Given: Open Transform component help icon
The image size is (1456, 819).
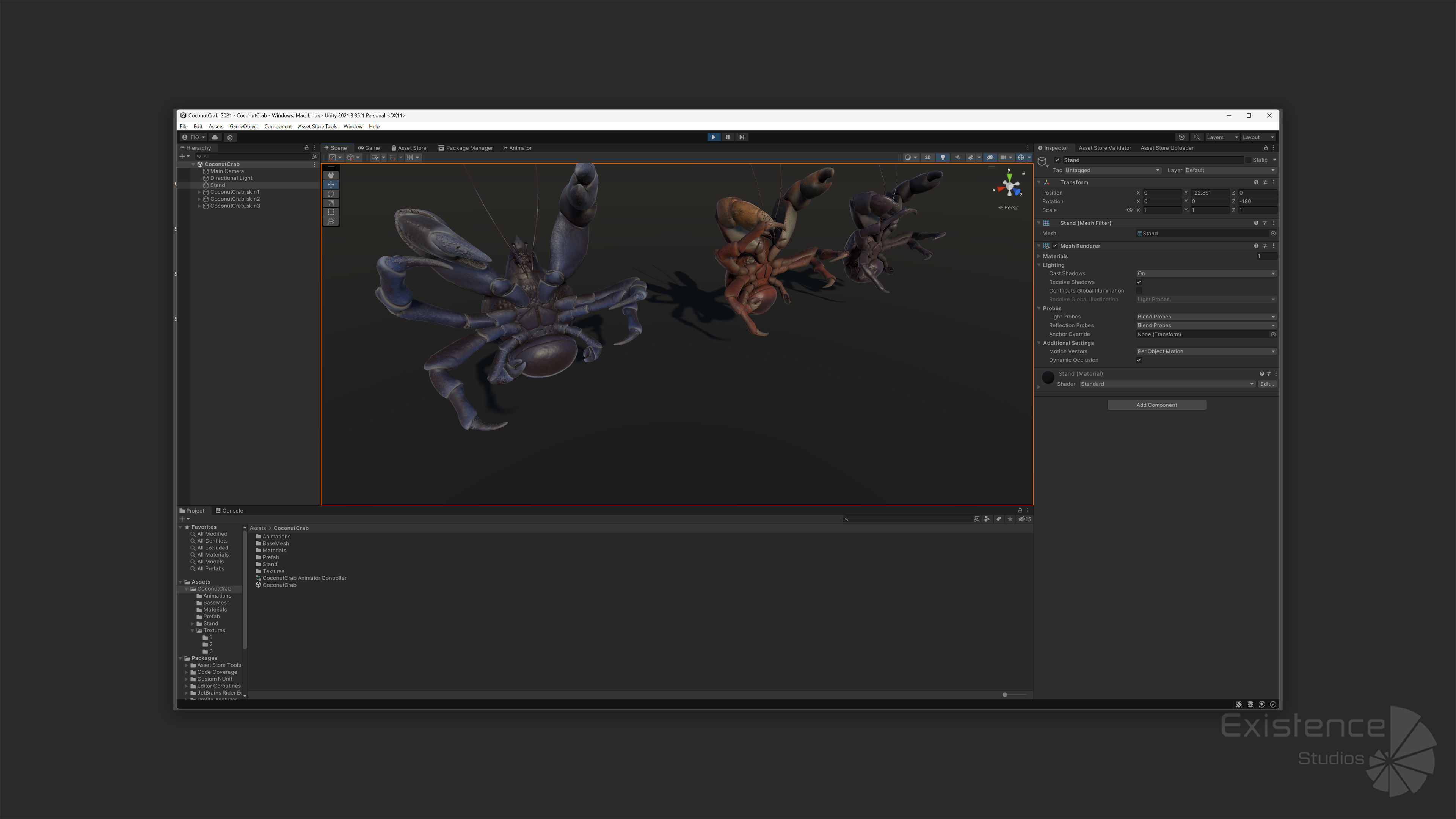Looking at the screenshot, I should (1256, 182).
